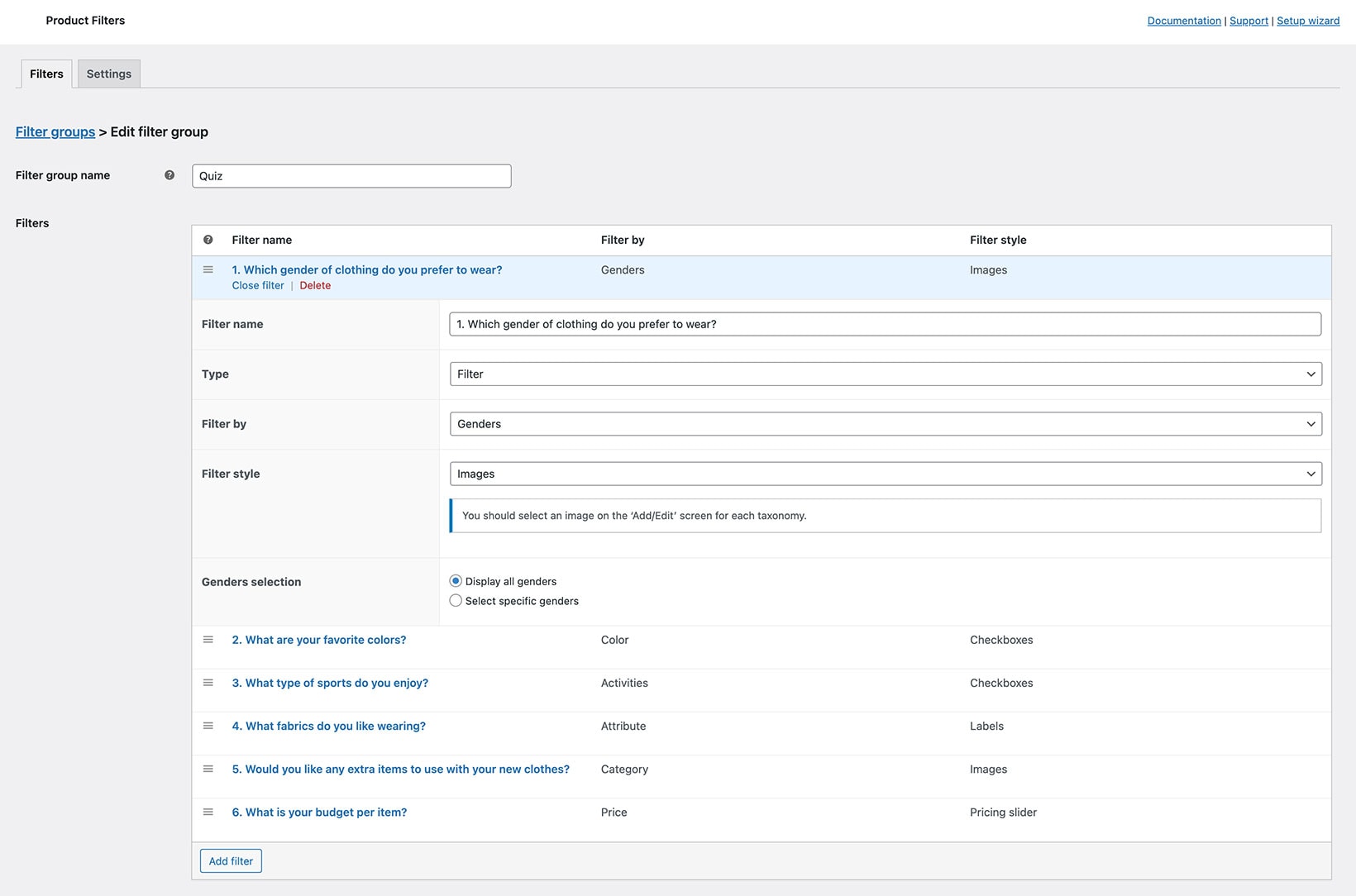Image resolution: width=1356 pixels, height=896 pixels.
Task: Open the Filter style dropdown showing Images
Action: (x=885, y=474)
